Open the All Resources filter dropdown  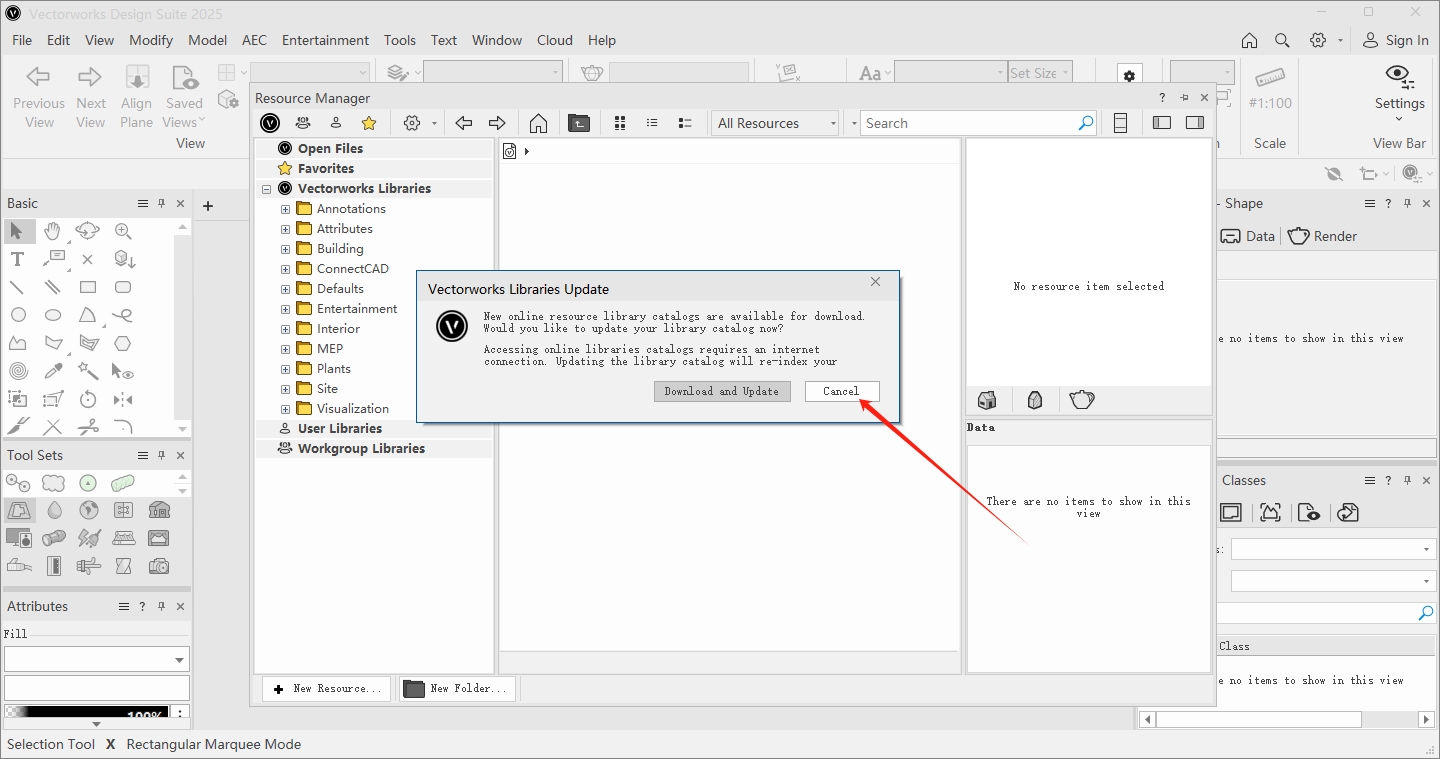(x=776, y=123)
